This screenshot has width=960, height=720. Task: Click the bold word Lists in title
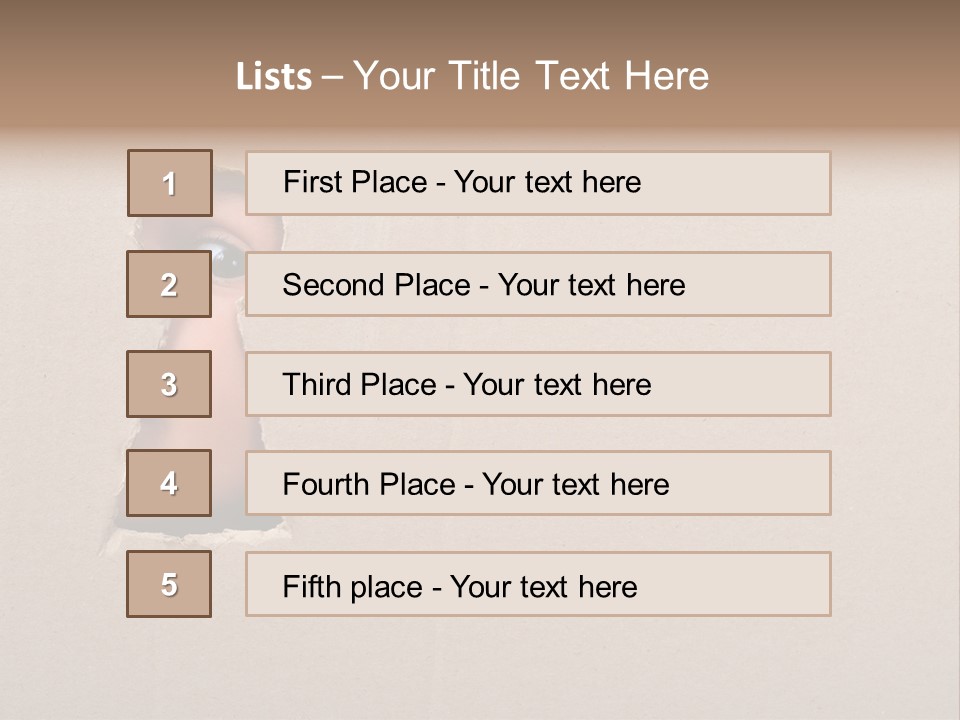(x=274, y=77)
